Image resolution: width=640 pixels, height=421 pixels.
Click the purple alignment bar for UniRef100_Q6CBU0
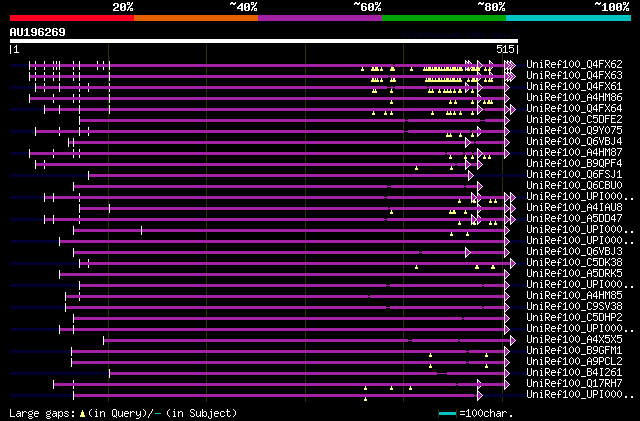[x=276, y=187]
